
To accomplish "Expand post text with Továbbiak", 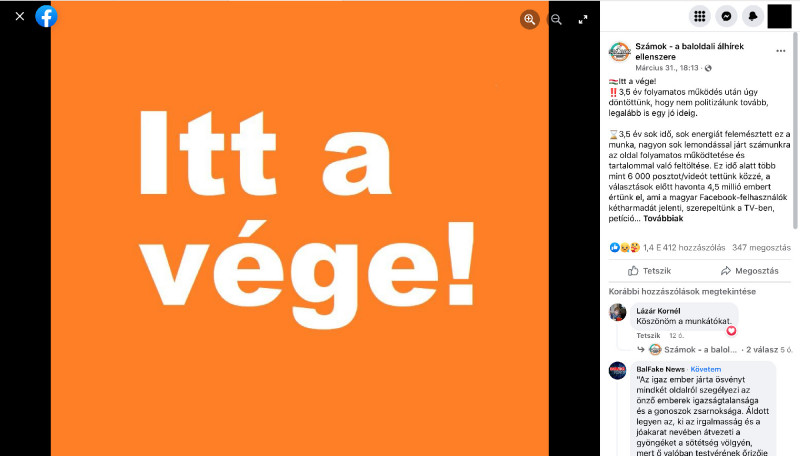I will [663, 218].
